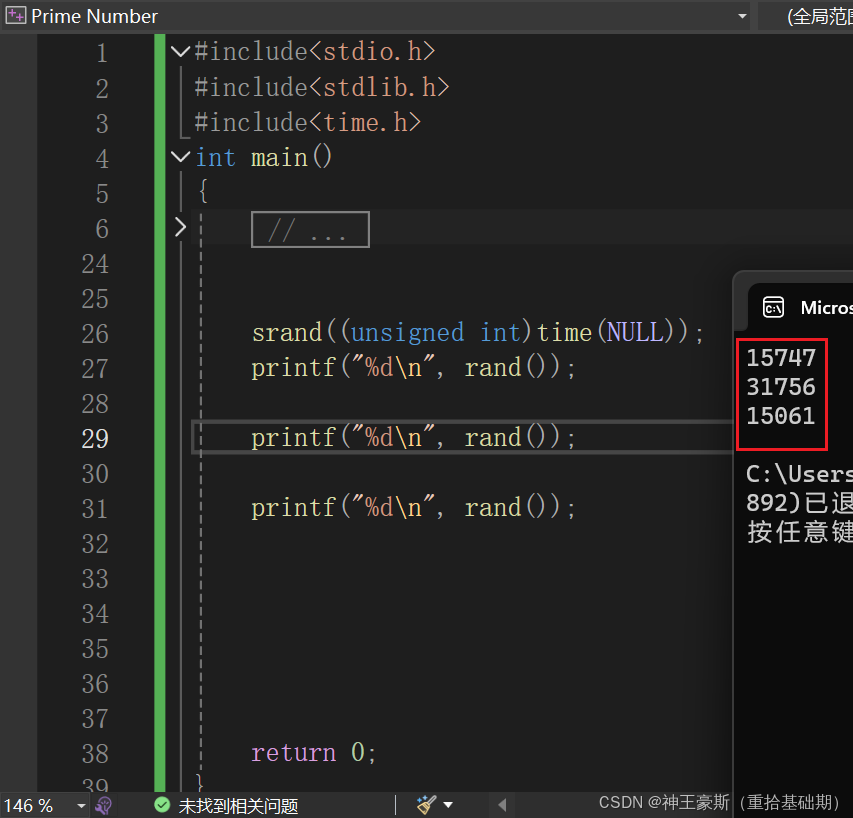The image size is (853, 818).
Task: Click the 未找到相关问题 status text
Action: tap(238, 805)
